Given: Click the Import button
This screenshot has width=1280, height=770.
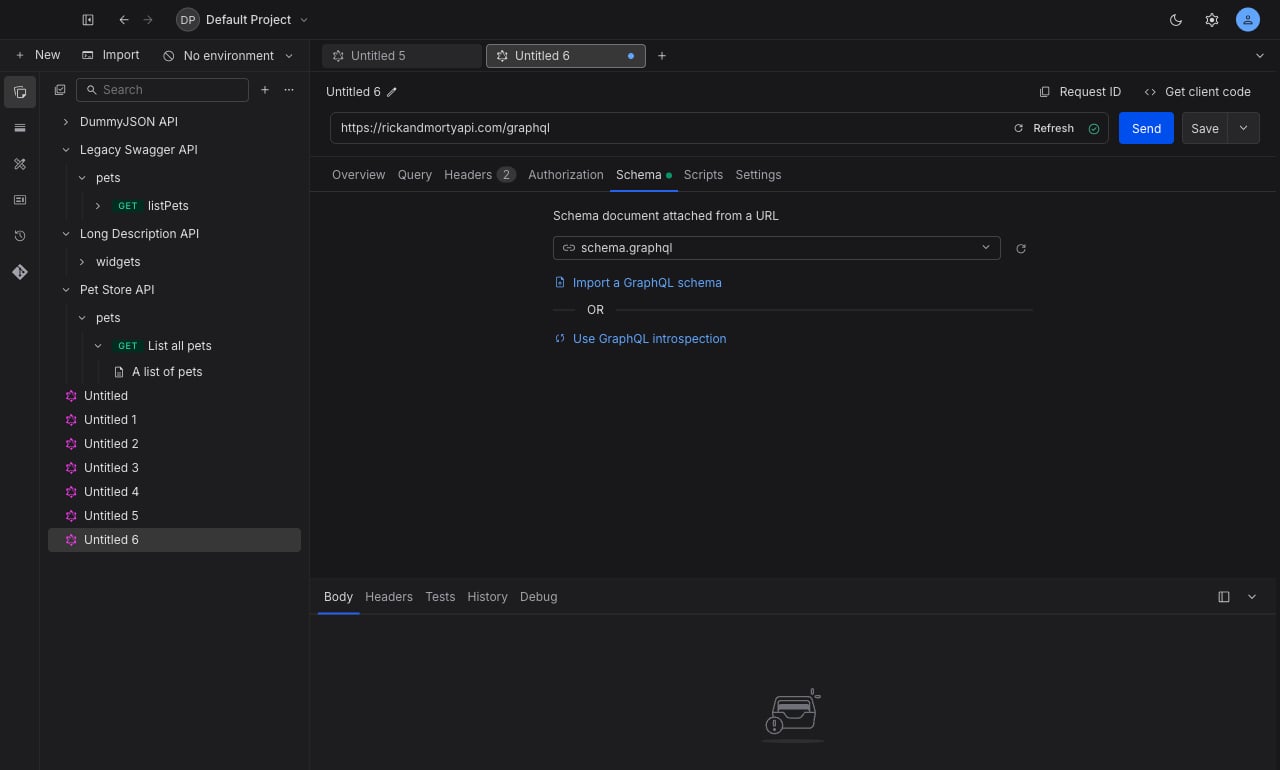Looking at the screenshot, I should pos(111,55).
